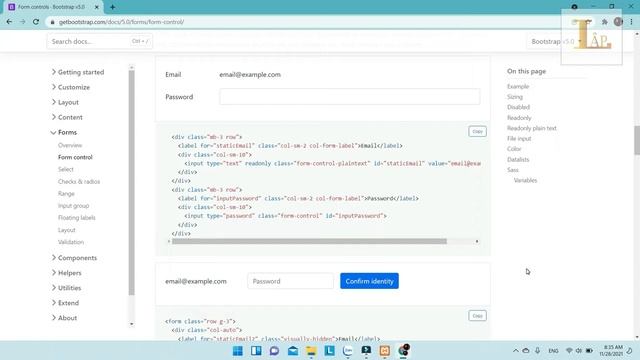Viewport: 640px width, 360px height.
Task: Jump to Variables under Sass
Action: click(525, 180)
